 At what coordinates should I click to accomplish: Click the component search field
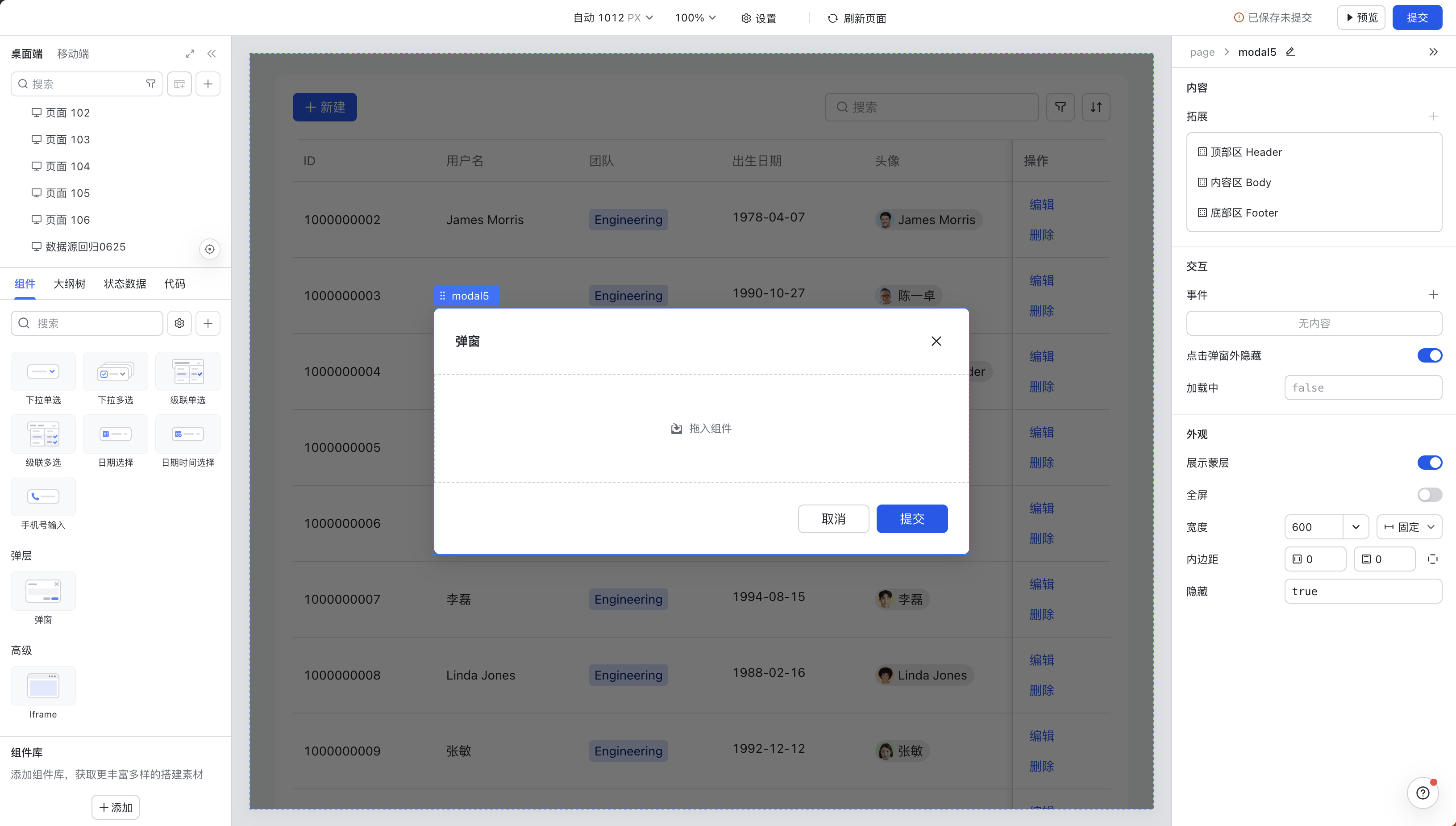click(x=87, y=323)
